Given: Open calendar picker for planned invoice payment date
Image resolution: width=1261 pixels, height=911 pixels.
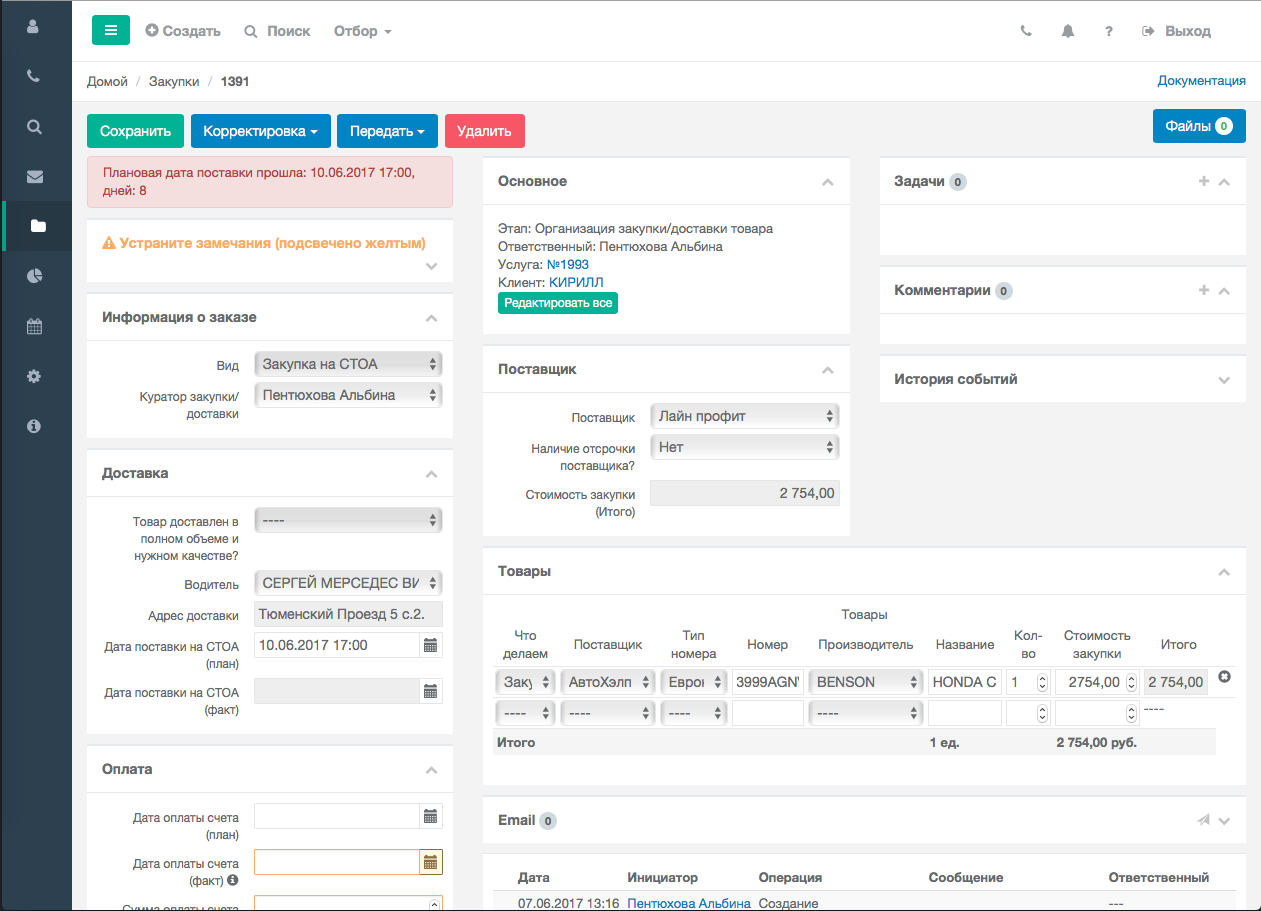Looking at the screenshot, I should [x=431, y=816].
